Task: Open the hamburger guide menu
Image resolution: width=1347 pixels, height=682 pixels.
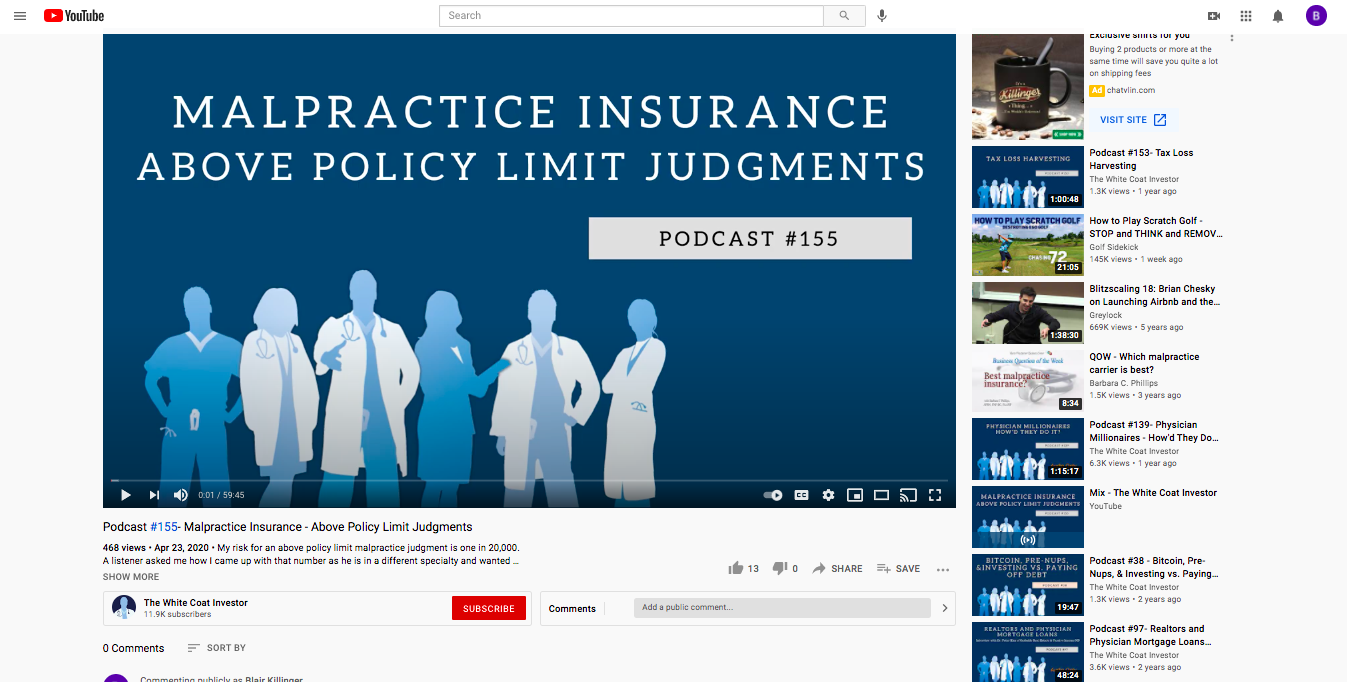Action: point(20,16)
